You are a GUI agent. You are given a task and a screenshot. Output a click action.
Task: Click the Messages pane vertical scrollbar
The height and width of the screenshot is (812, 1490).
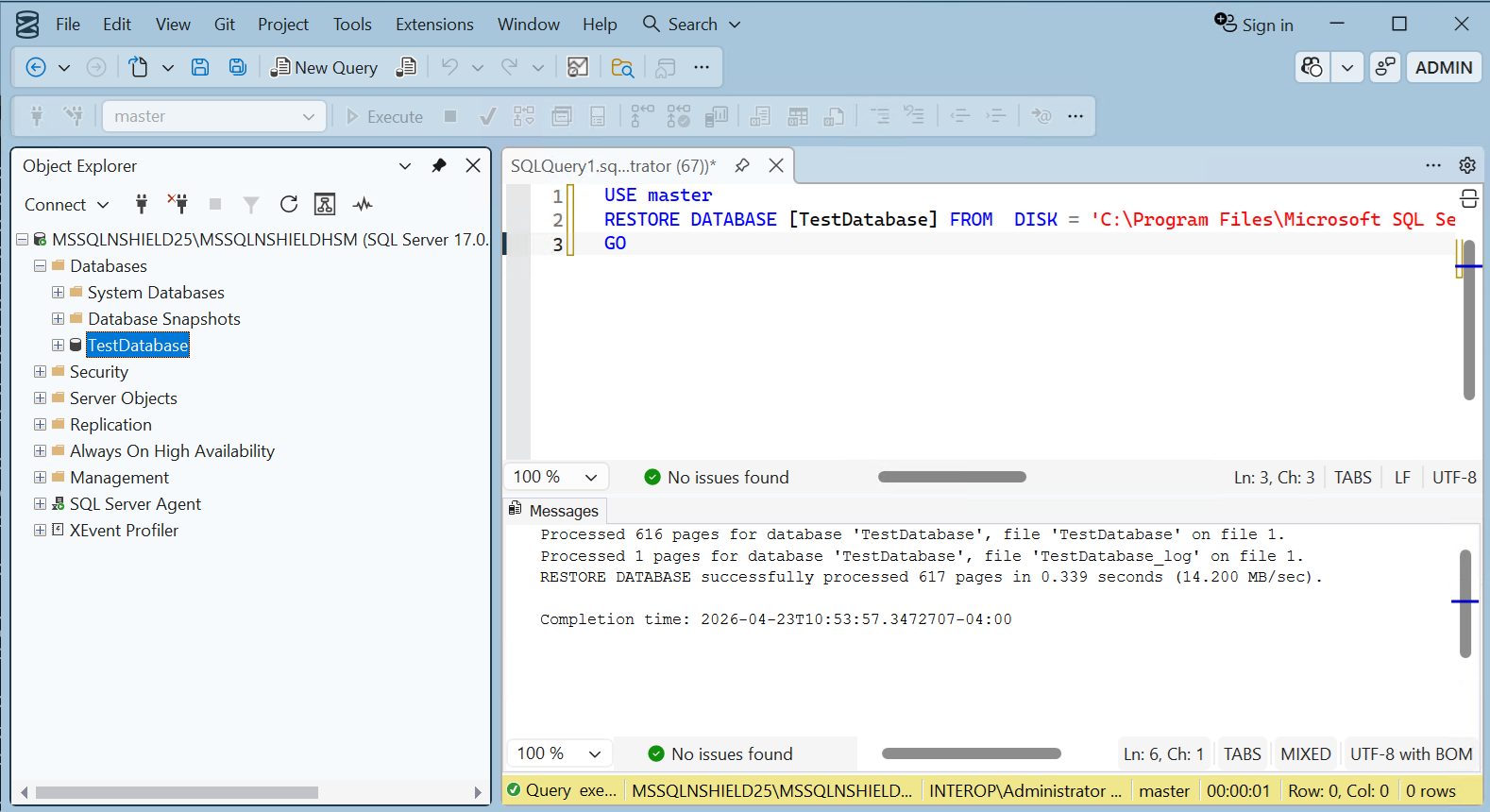pos(1465,603)
